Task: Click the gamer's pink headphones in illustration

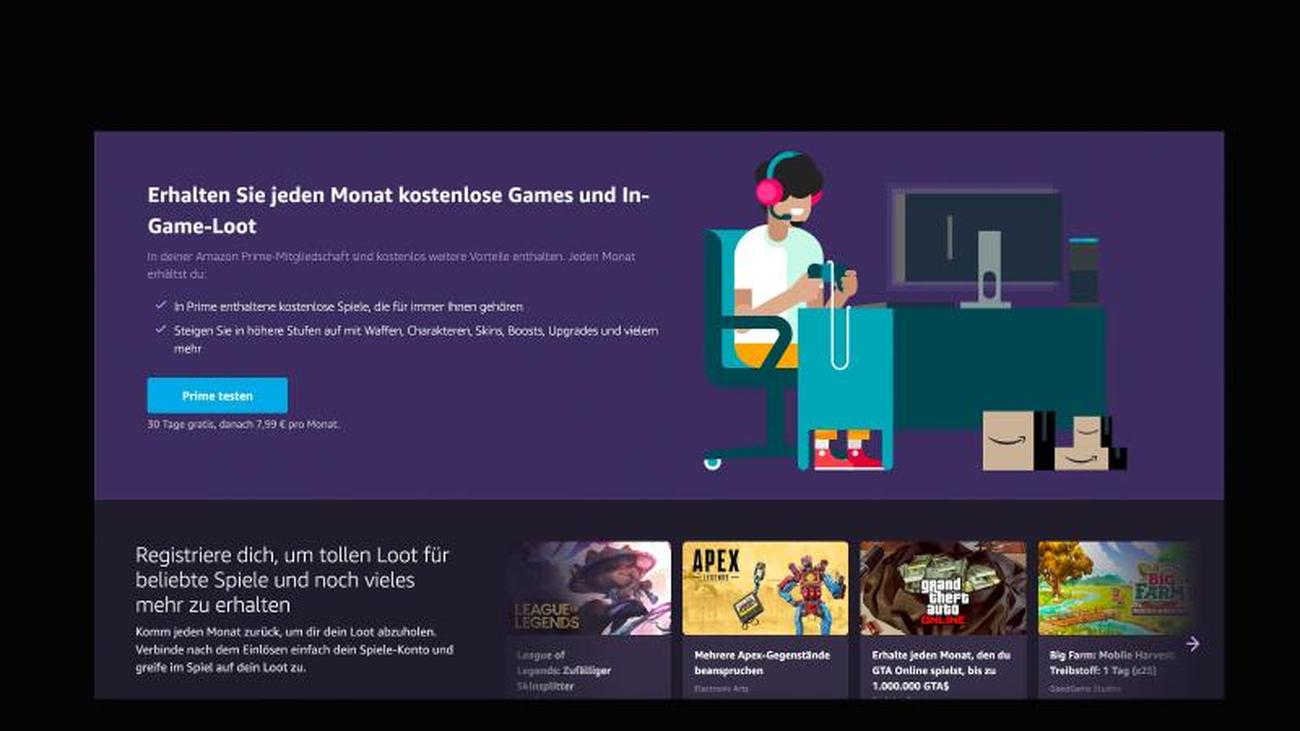Action: coord(769,190)
